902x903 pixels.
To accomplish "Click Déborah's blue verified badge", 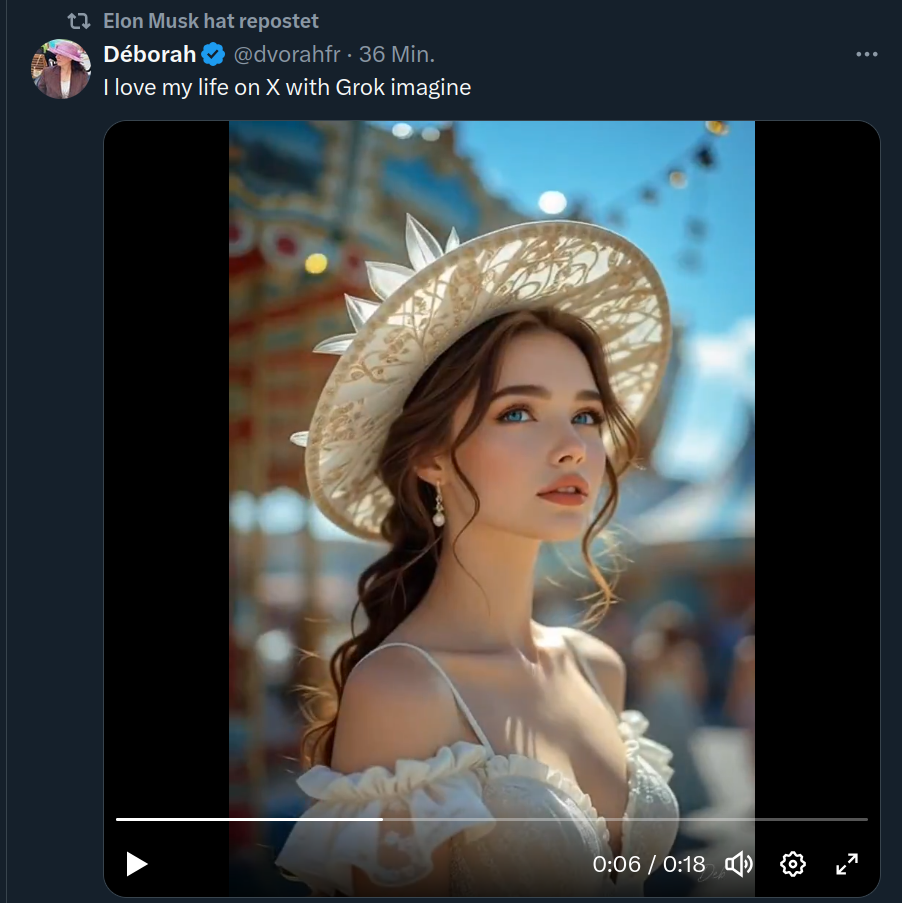I will (214, 54).
